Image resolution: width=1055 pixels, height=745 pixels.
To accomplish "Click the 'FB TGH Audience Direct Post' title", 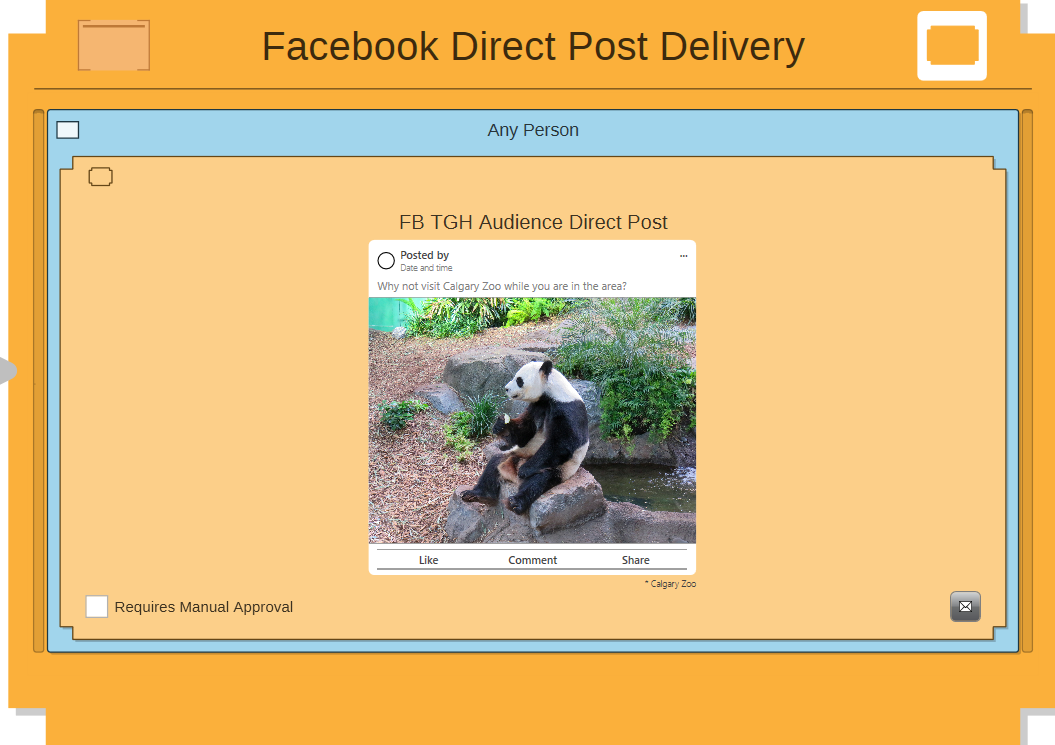I will click(533, 222).
